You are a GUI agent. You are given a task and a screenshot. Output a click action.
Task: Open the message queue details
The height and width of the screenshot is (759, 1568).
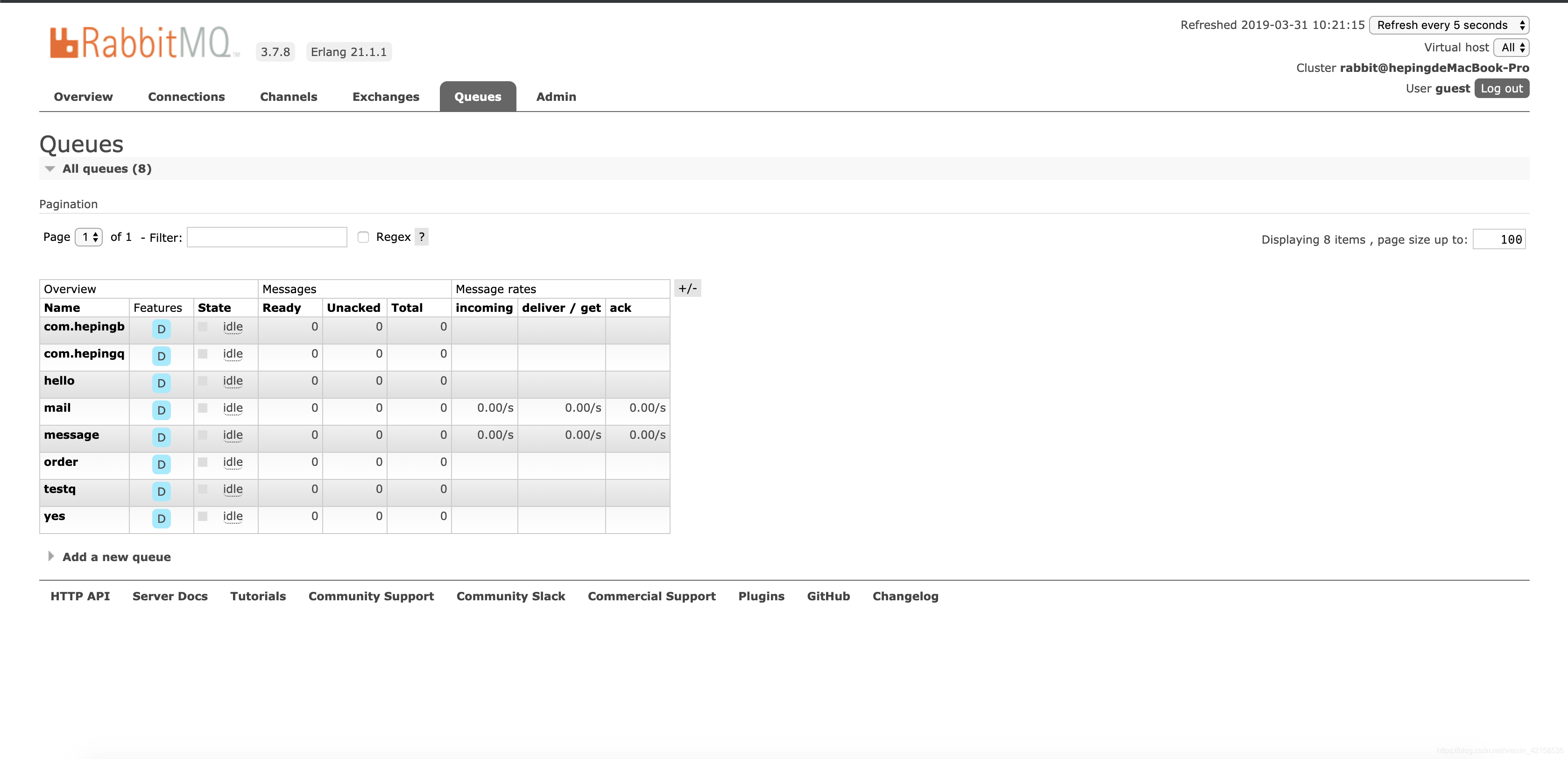(71, 435)
